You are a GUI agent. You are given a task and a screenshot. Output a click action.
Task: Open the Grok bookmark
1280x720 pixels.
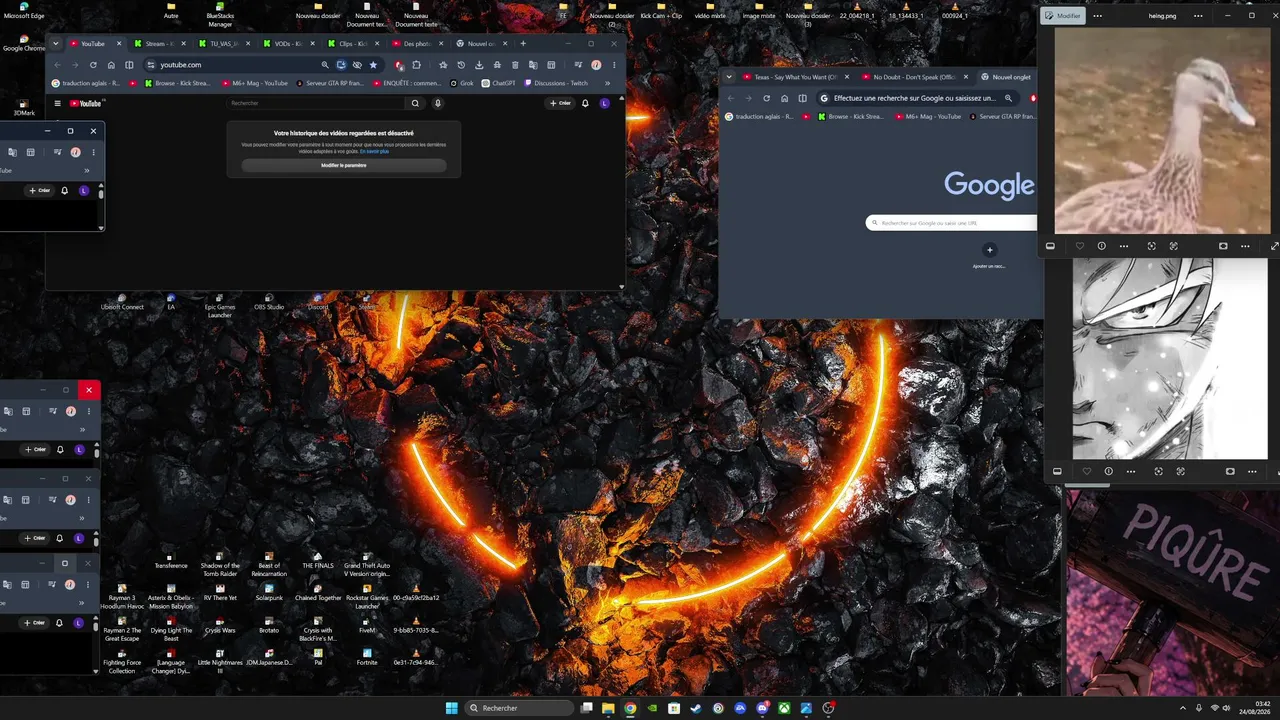tap(462, 83)
